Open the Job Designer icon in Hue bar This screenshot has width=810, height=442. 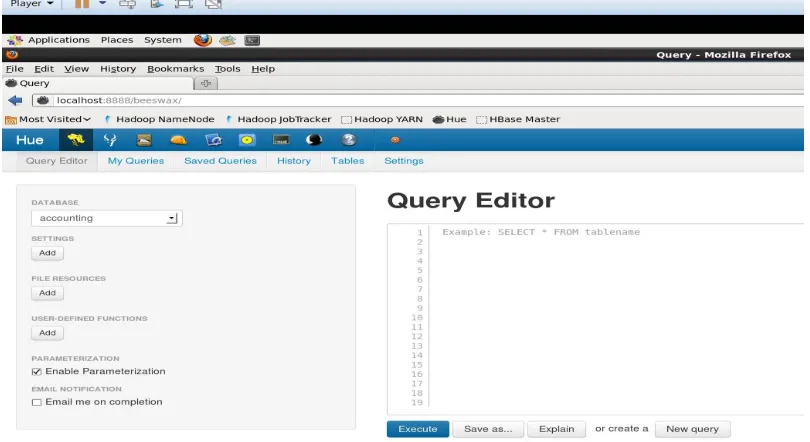213,140
